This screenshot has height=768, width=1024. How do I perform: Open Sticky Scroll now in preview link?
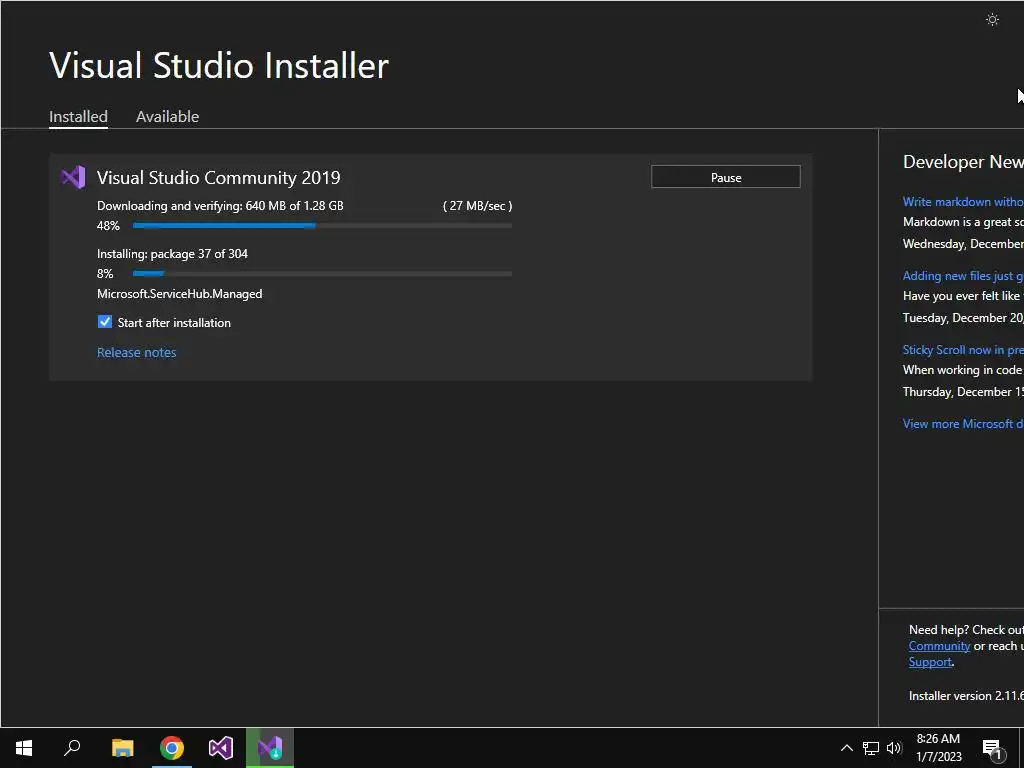[963, 350]
